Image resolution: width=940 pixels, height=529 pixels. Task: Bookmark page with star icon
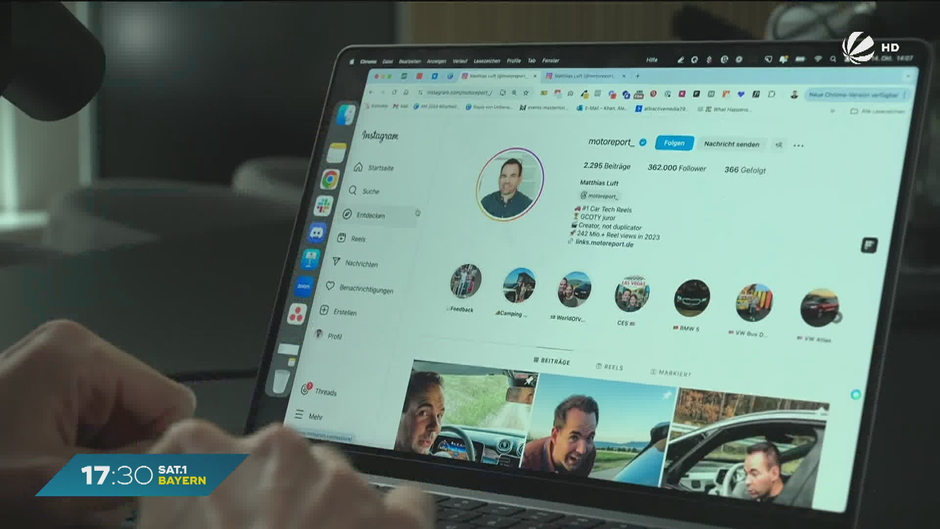click(x=526, y=93)
